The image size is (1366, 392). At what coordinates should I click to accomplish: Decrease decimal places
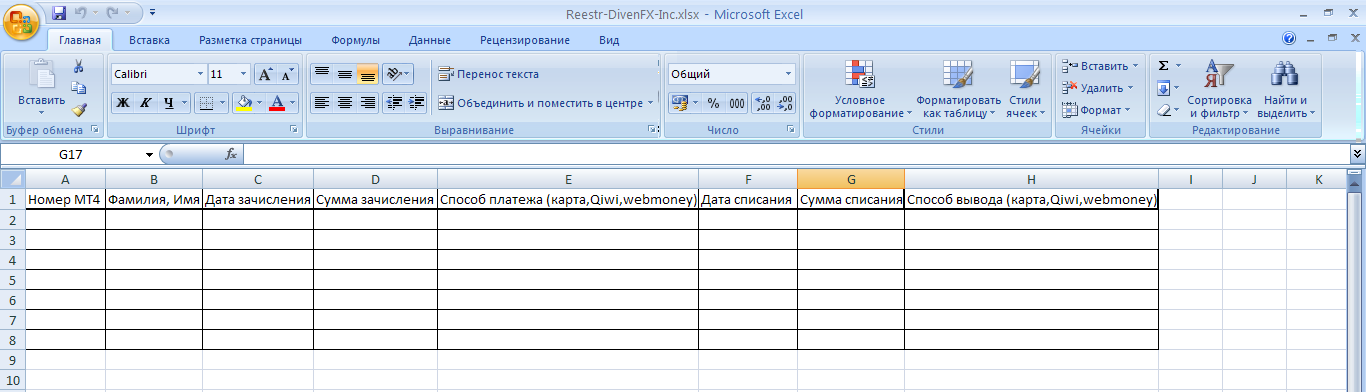pyautogui.click(x=785, y=102)
